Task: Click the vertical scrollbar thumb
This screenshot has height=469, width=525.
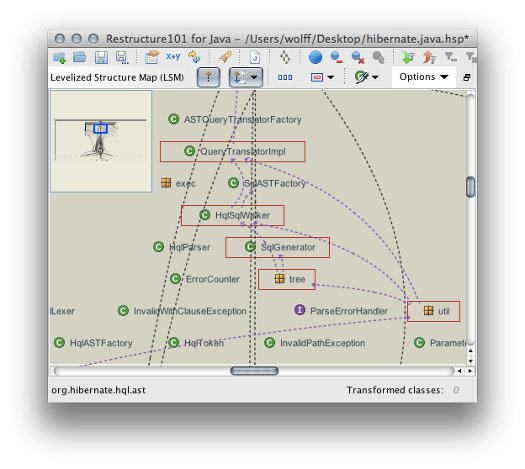Action: tap(470, 187)
